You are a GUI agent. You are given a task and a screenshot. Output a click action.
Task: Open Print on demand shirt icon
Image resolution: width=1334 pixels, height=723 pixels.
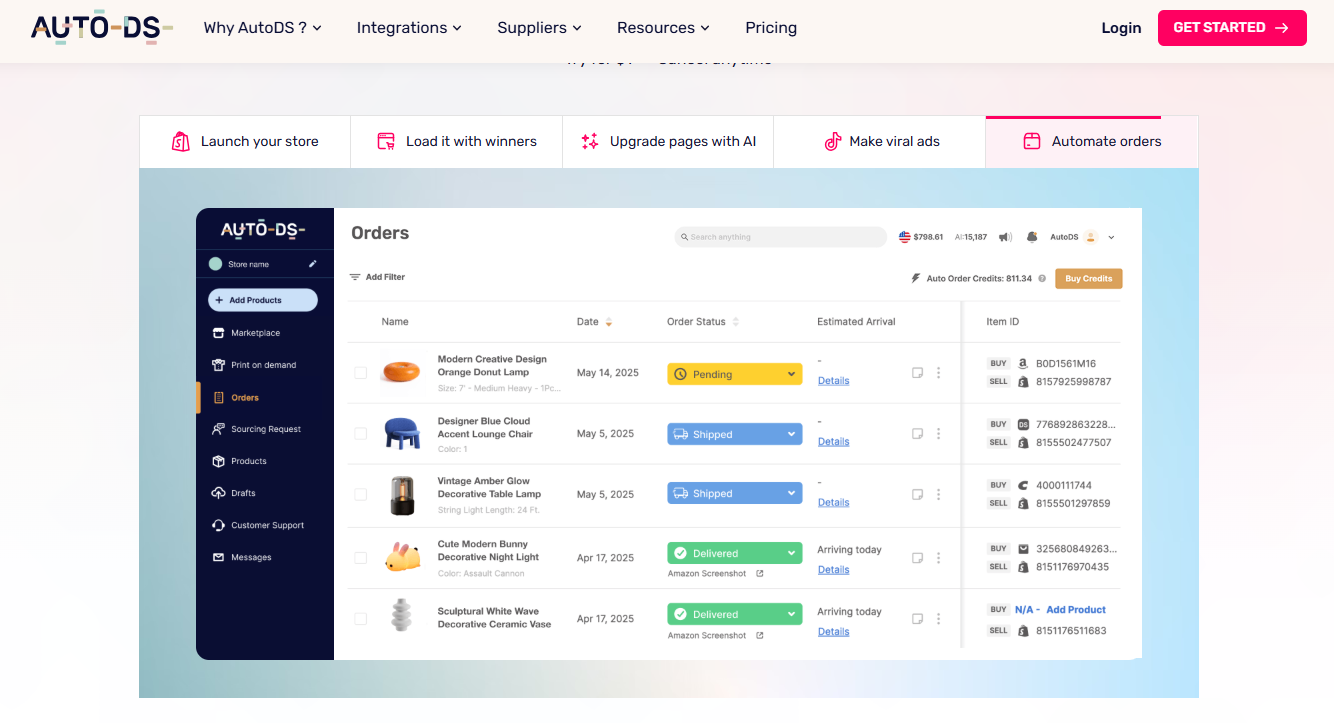[219, 365]
